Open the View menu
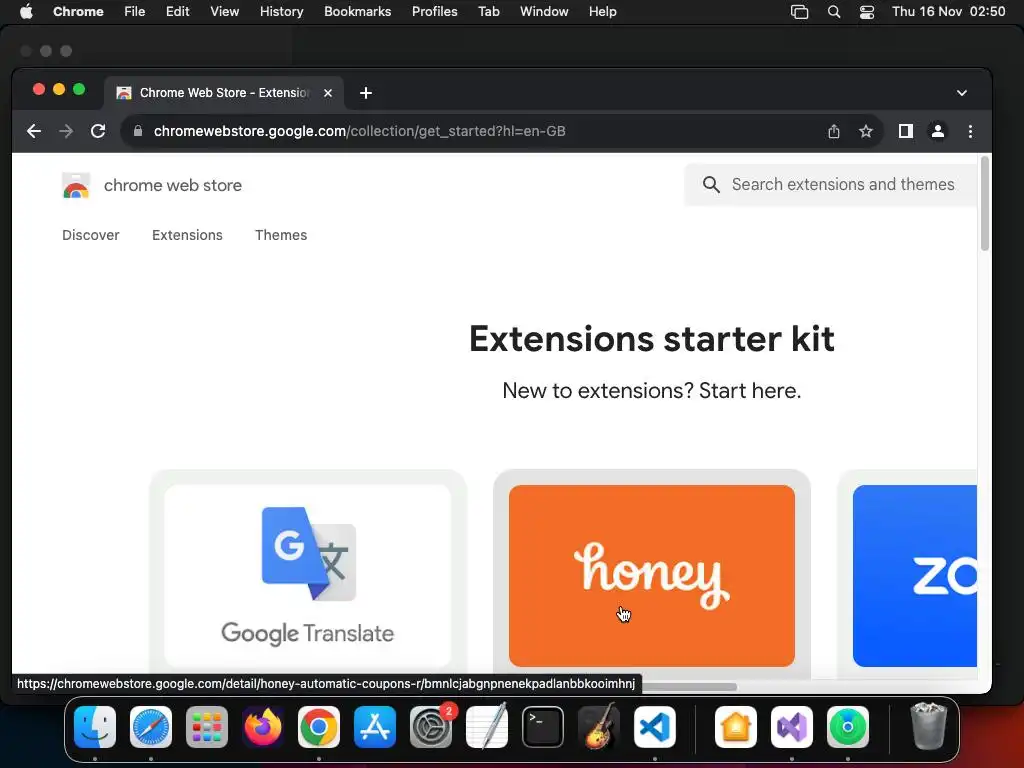The image size is (1024, 768). 225,12
